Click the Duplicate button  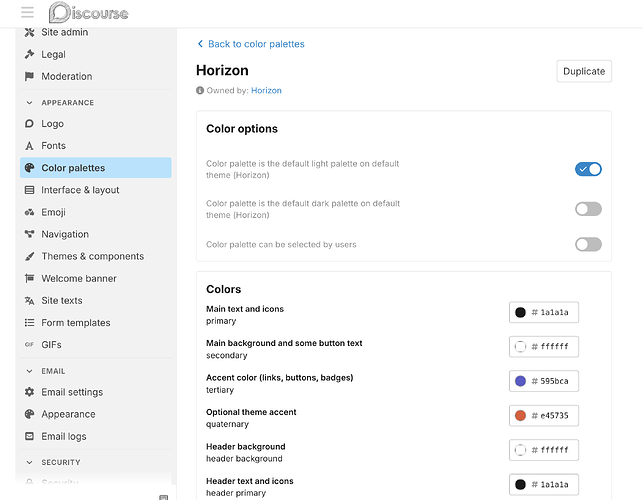[584, 71]
